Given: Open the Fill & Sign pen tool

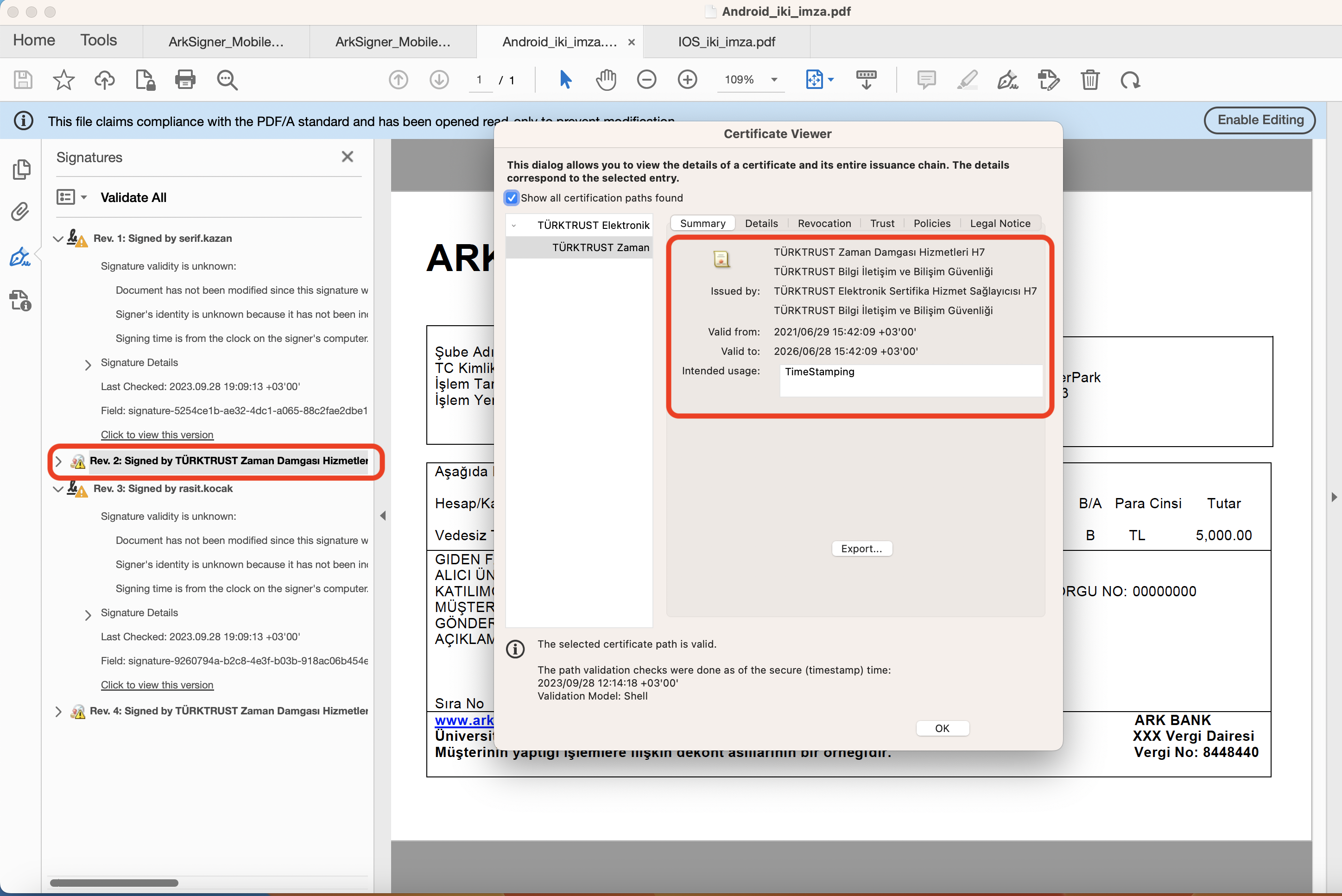Looking at the screenshot, I should coord(1007,79).
